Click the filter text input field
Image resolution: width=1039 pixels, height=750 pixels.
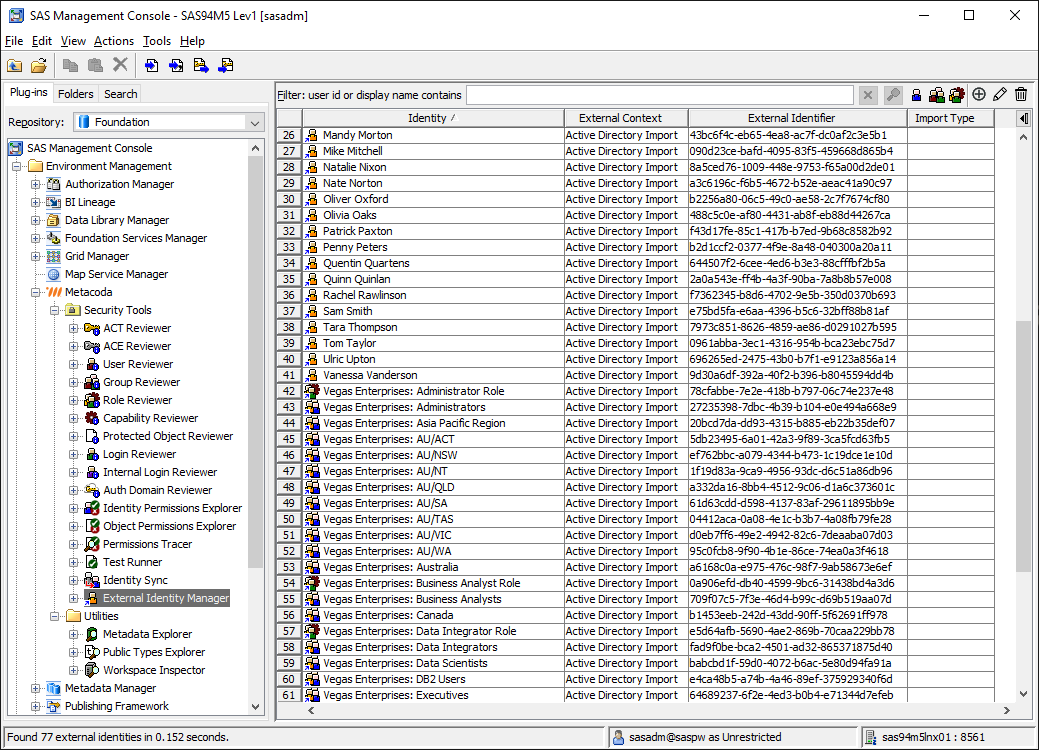[659, 95]
